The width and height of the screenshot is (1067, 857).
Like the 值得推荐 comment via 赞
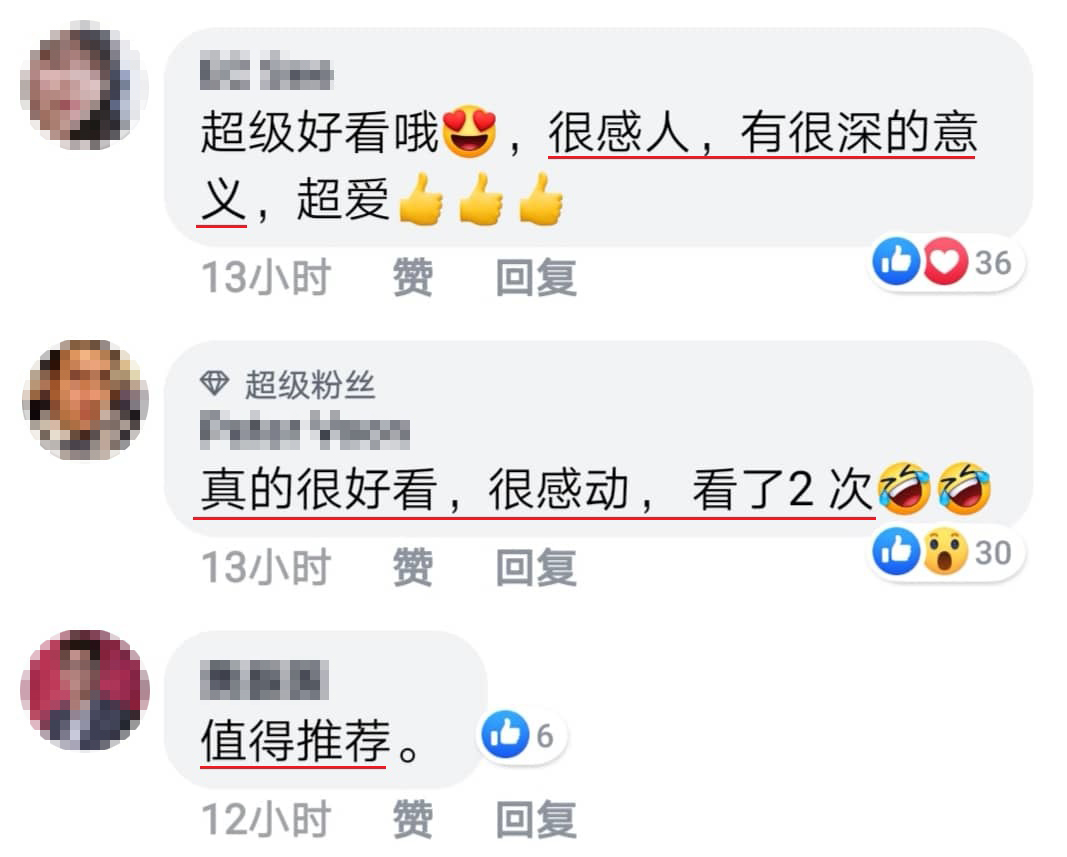[x=412, y=819]
